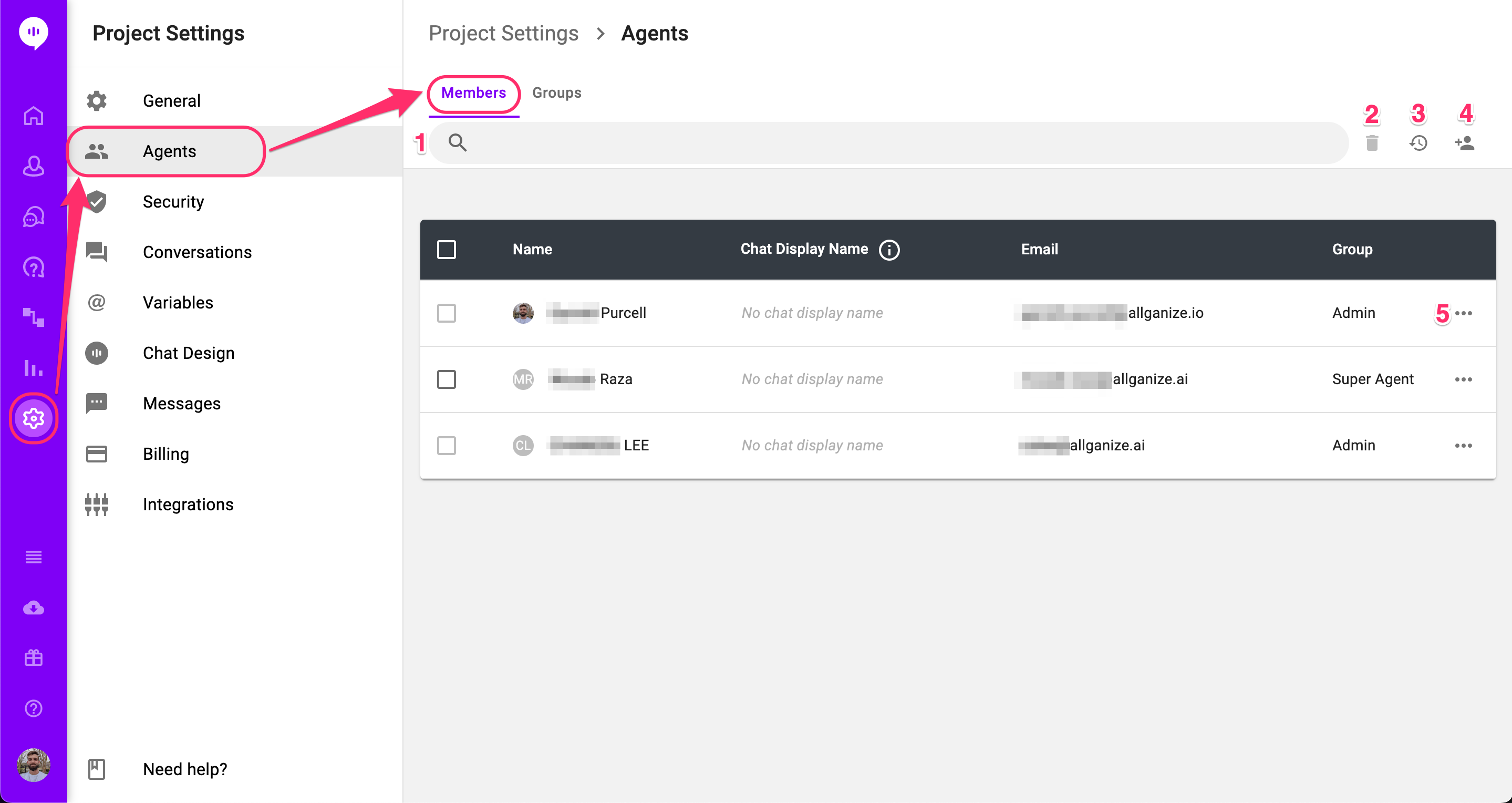1512x803 pixels.
Task: Invite a new agent via add-person icon
Action: click(x=1465, y=142)
